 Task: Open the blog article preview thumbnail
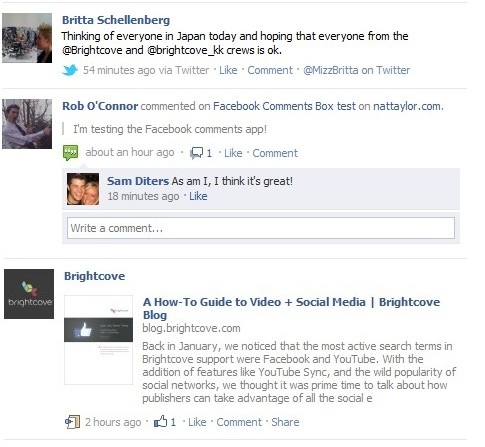(99, 340)
